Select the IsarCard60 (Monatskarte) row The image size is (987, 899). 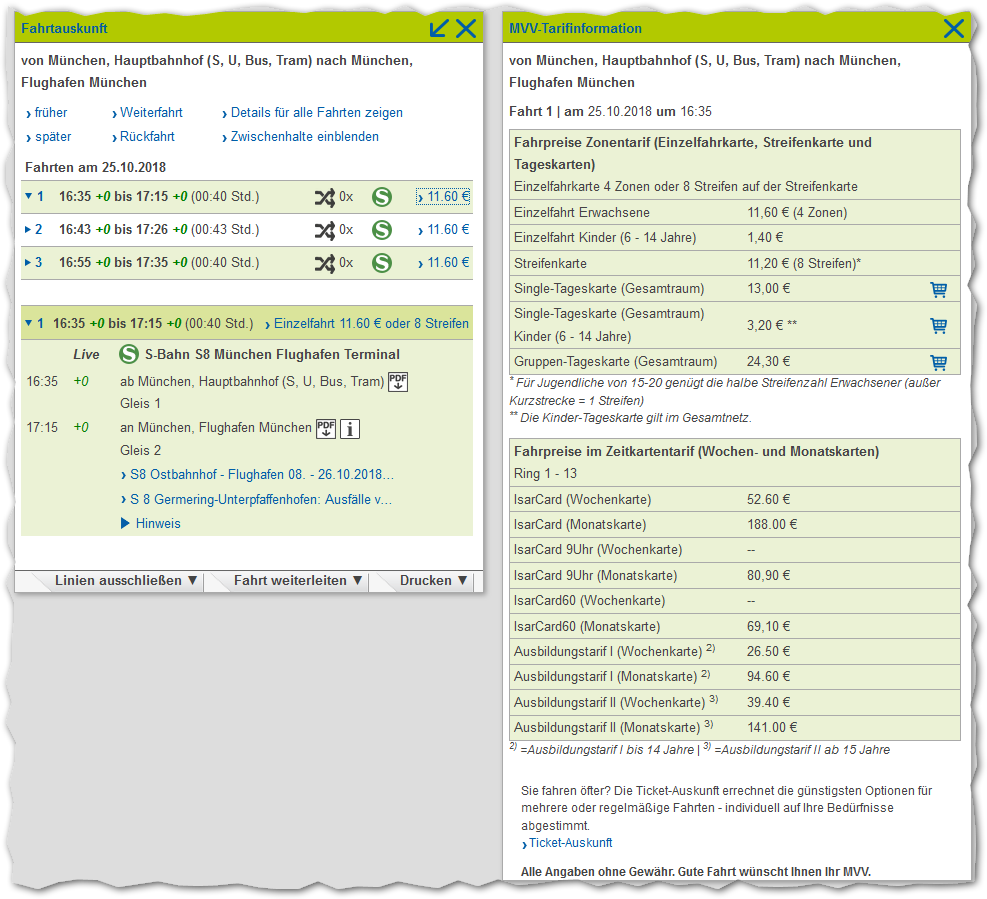tap(735, 626)
